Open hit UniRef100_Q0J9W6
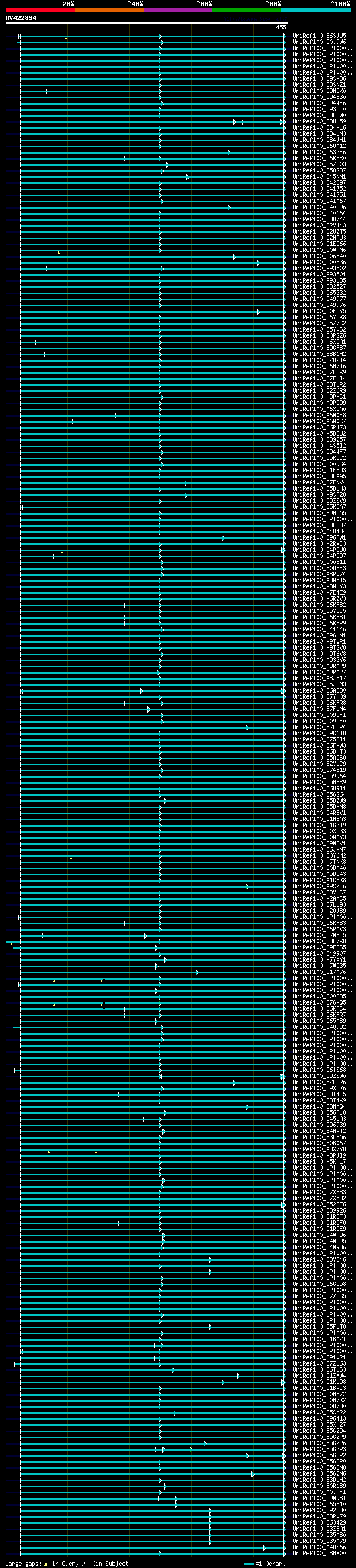Screen dimensions: 356x1568 [319, 42]
